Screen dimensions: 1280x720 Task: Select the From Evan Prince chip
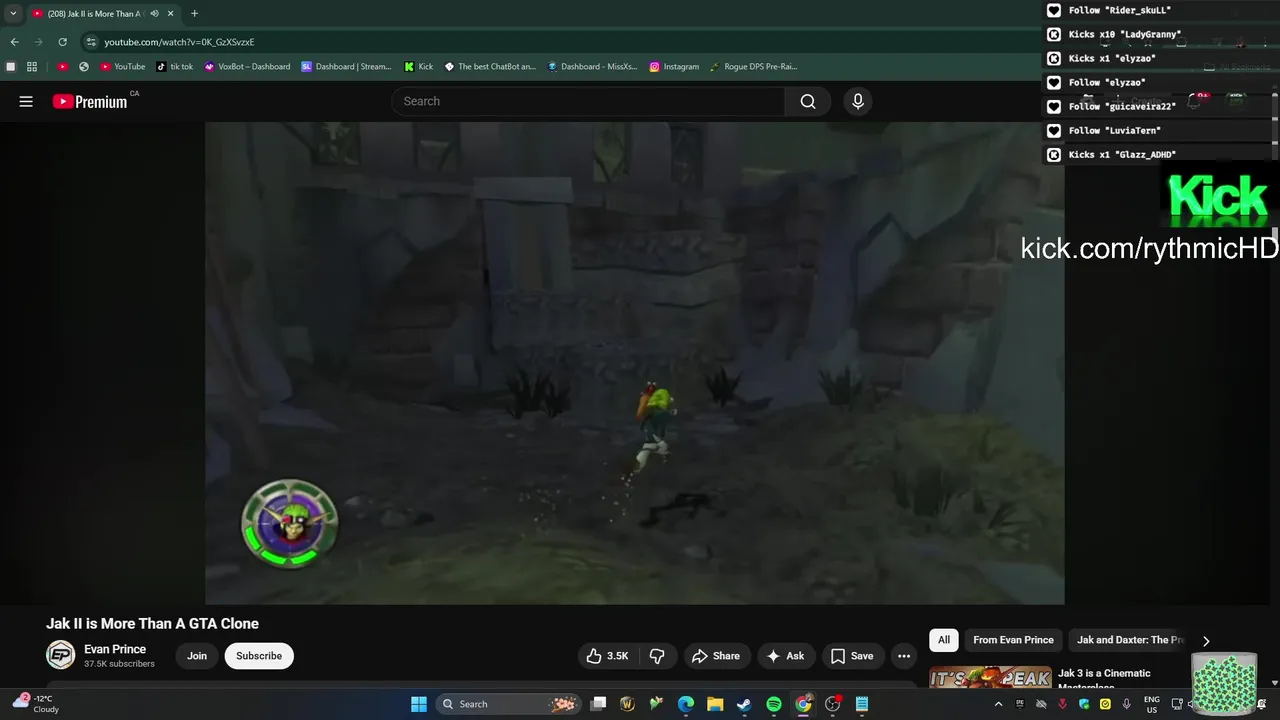pyautogui.click(x=1013, y=640)
